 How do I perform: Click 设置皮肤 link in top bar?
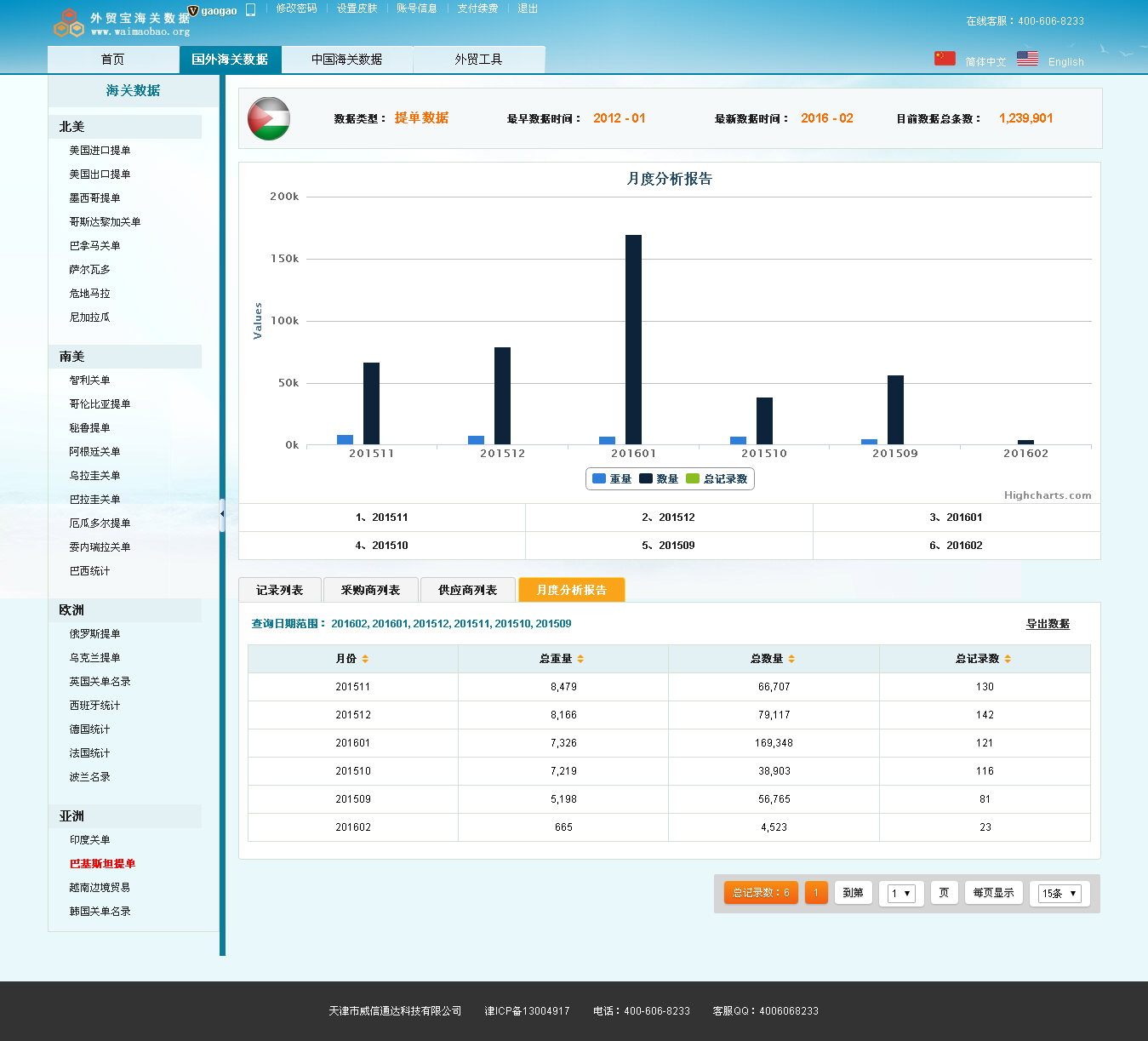357,9
